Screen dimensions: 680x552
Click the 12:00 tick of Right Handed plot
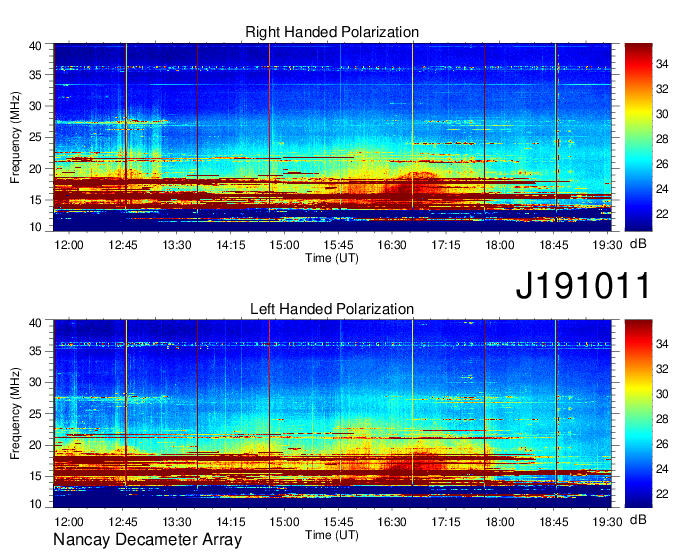tap(69, 245)
